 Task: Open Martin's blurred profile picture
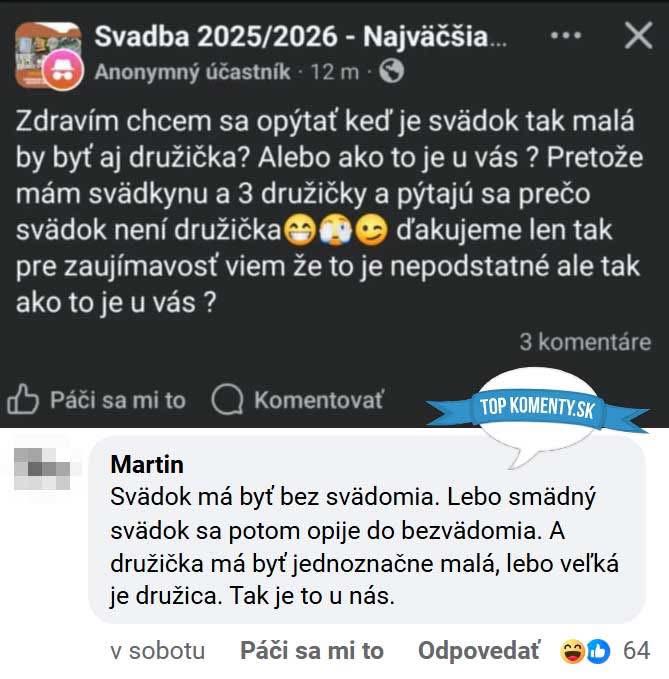tap(42, 469)
